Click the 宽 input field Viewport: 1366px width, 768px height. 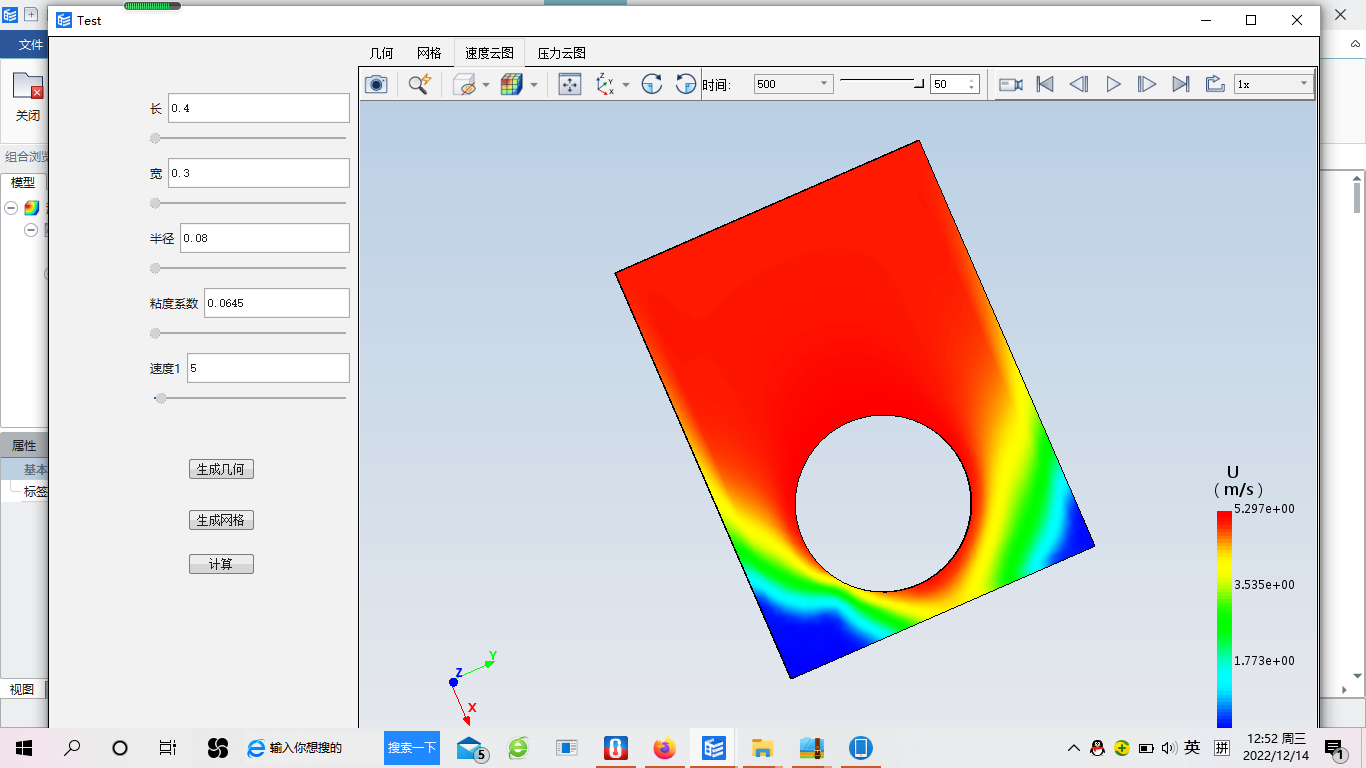click(259, 173)
